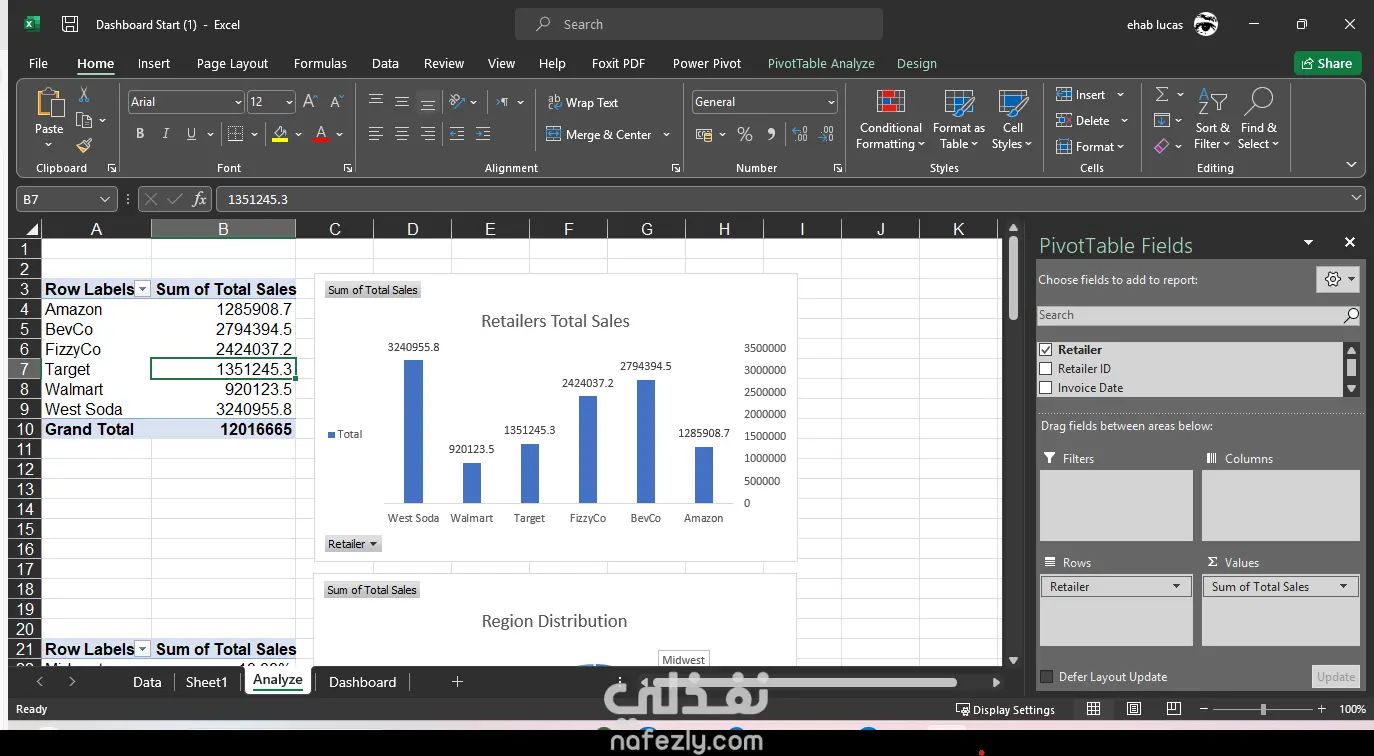Switch to the Dashboard sheet tab
The height and width of the screenshot is (756, 1374).
click(x=362, y=682)
